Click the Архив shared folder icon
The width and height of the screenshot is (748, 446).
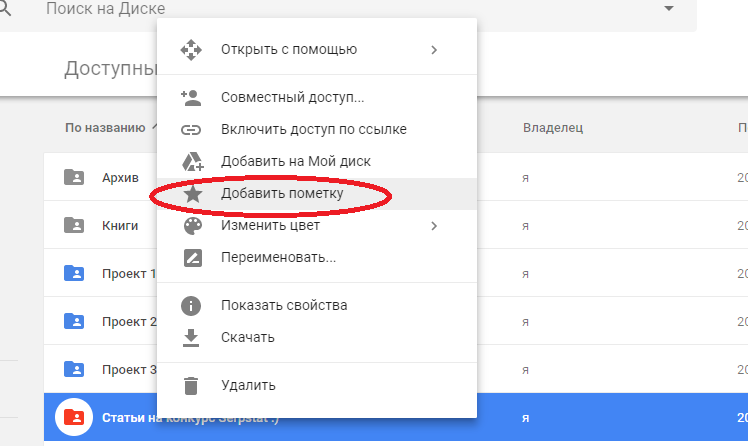[74, 177]
